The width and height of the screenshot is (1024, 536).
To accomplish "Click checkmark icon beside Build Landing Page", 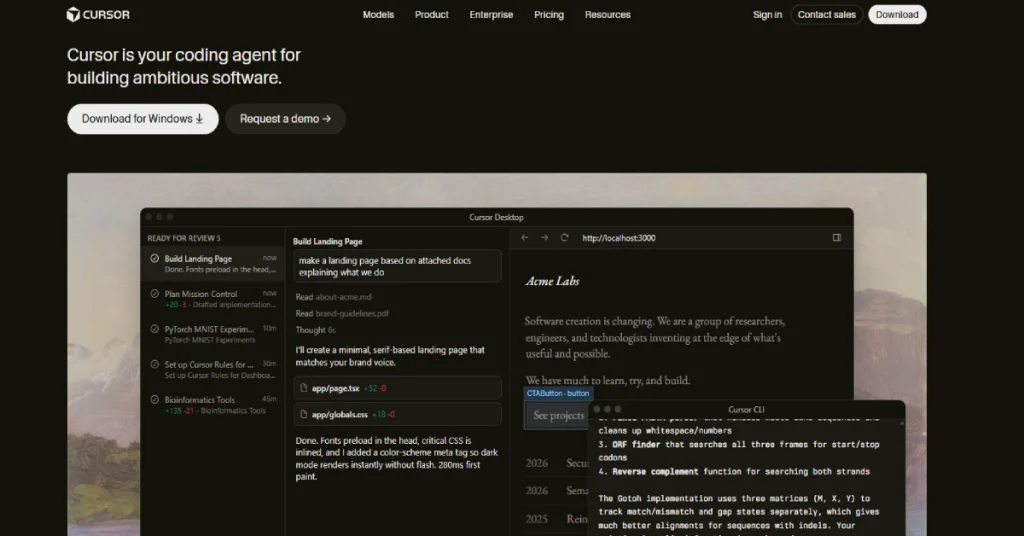I will pos(155,259).
